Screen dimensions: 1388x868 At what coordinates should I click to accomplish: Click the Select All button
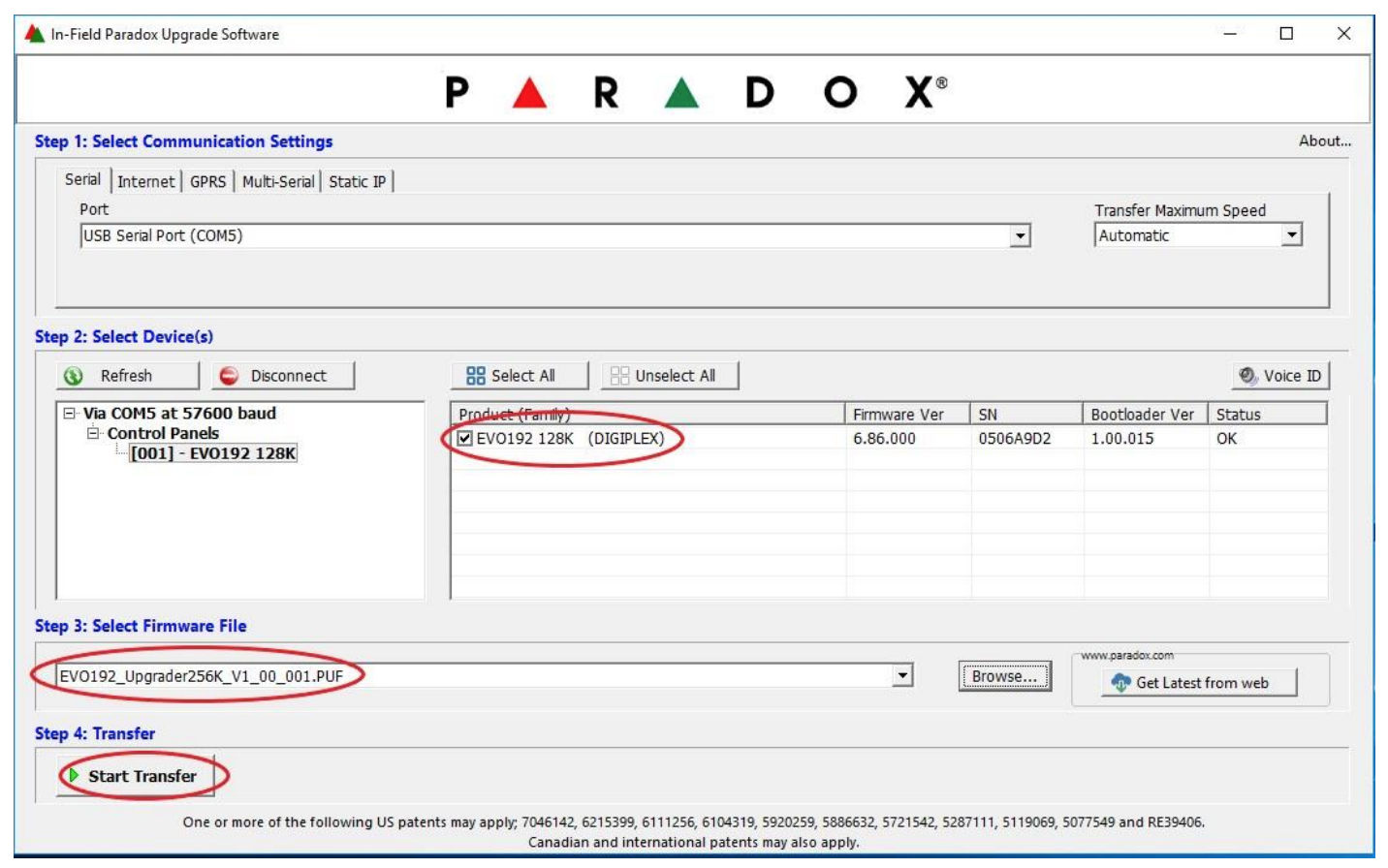520,376
